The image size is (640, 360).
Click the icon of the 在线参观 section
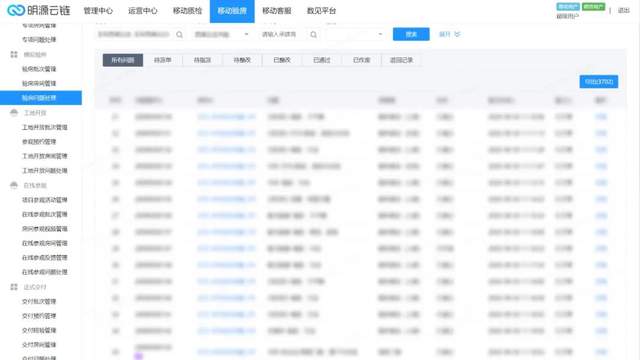[x=14, y=185]
